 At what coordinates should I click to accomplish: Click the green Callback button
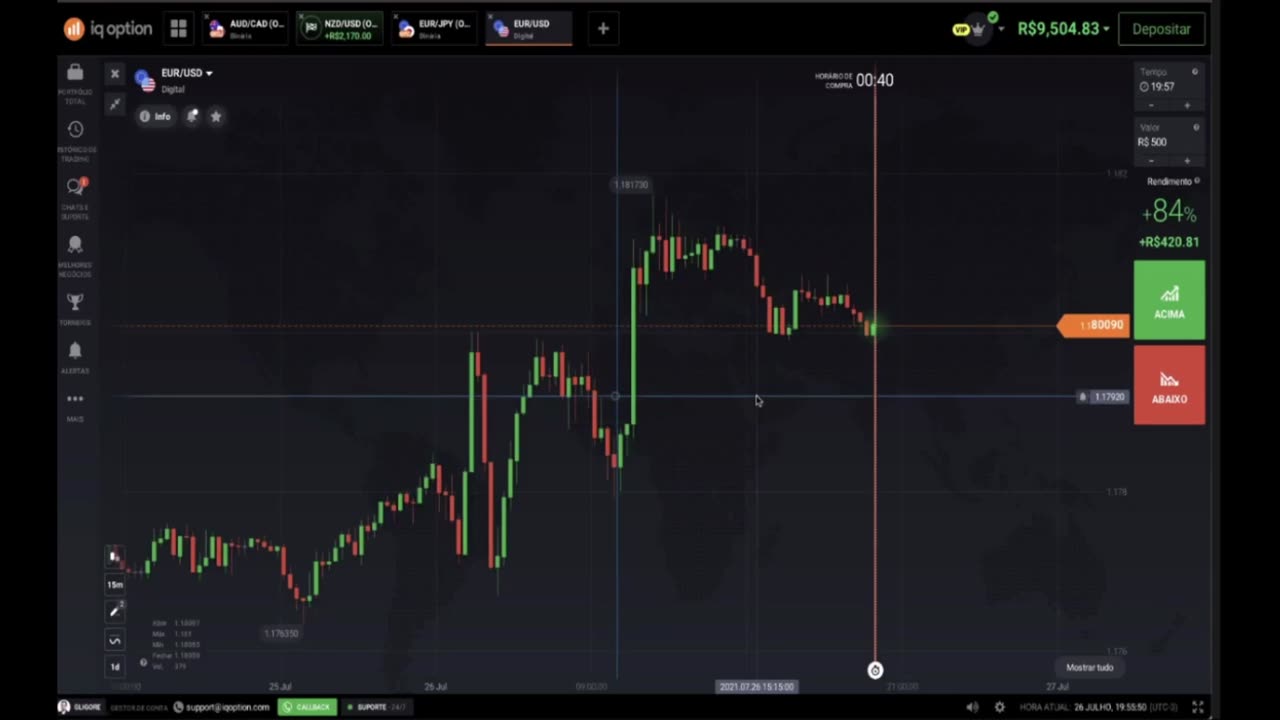point(307,707)
